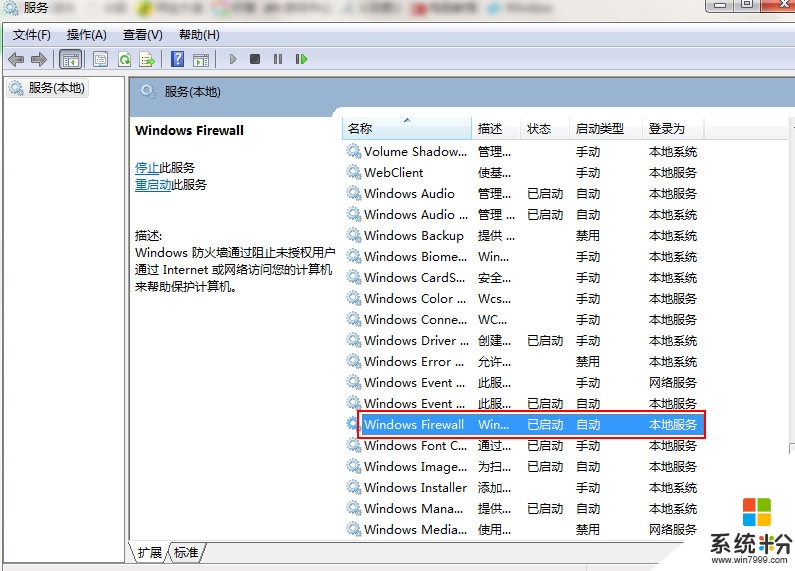795x571 pixels.
Task: Sort by the 启动类型 column header
Action: 606,129
